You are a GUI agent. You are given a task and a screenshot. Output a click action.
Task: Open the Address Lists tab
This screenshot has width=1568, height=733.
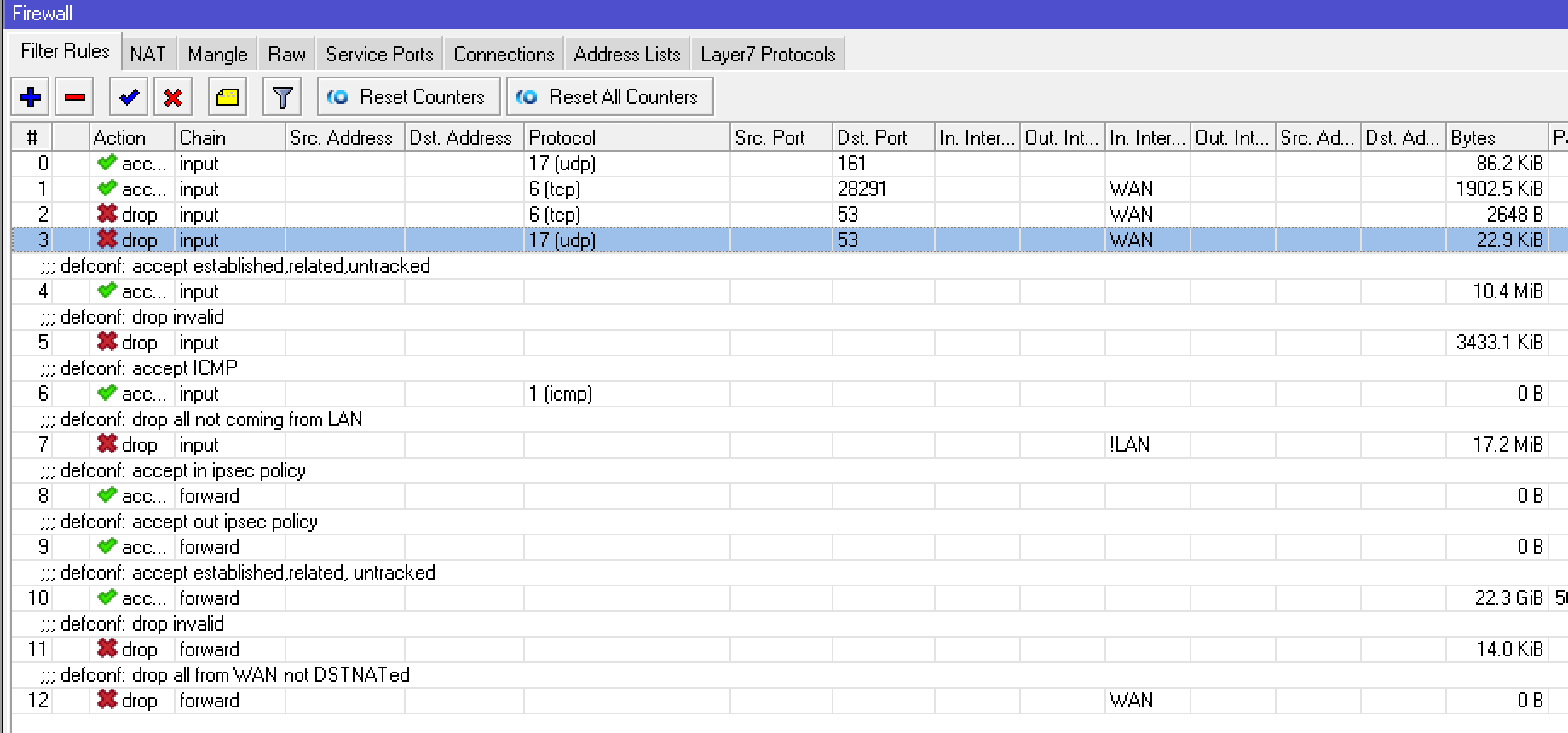627,55
